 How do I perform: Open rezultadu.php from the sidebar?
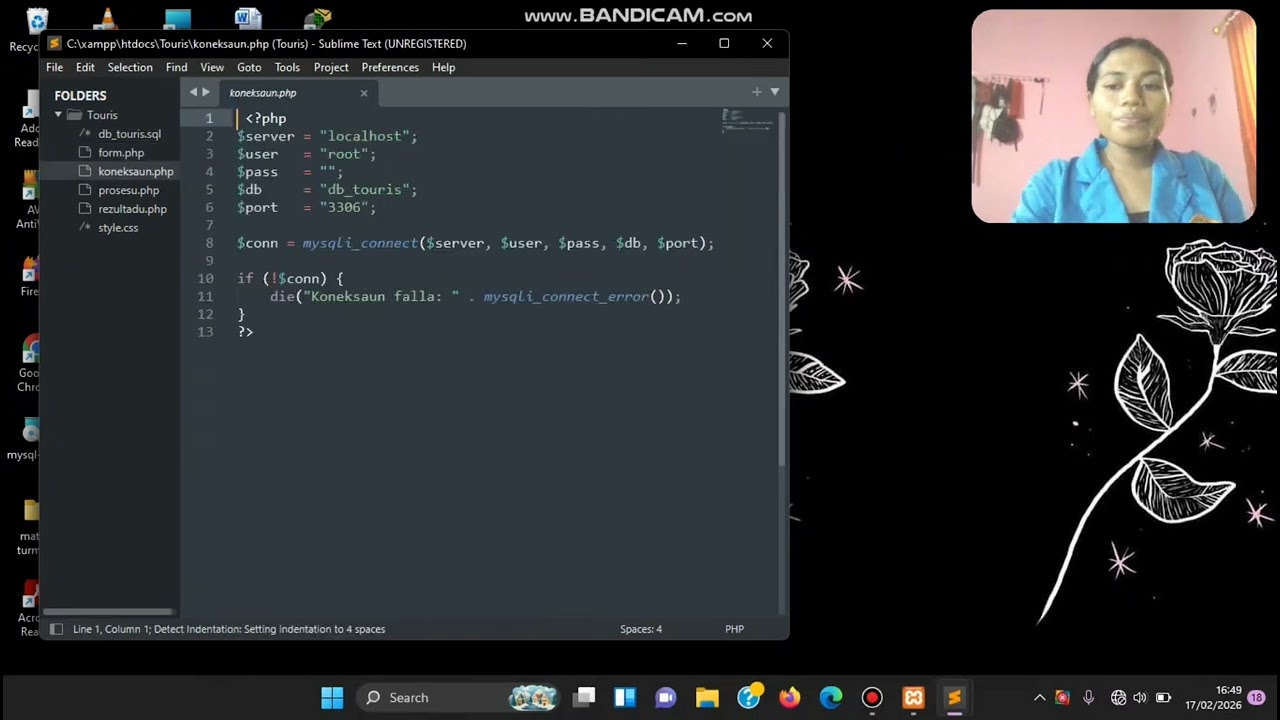(x=132, y=209)
